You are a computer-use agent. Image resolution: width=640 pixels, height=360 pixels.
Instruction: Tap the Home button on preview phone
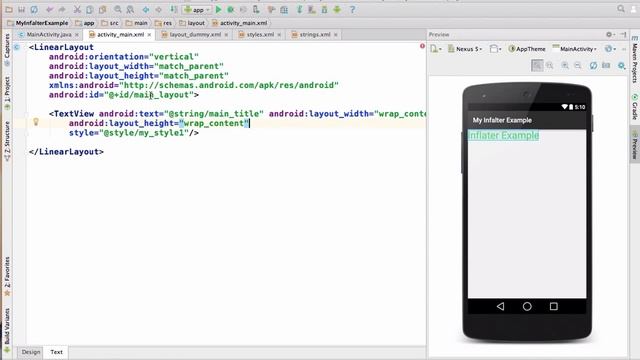pyautogui.click(x=527, y=306)
